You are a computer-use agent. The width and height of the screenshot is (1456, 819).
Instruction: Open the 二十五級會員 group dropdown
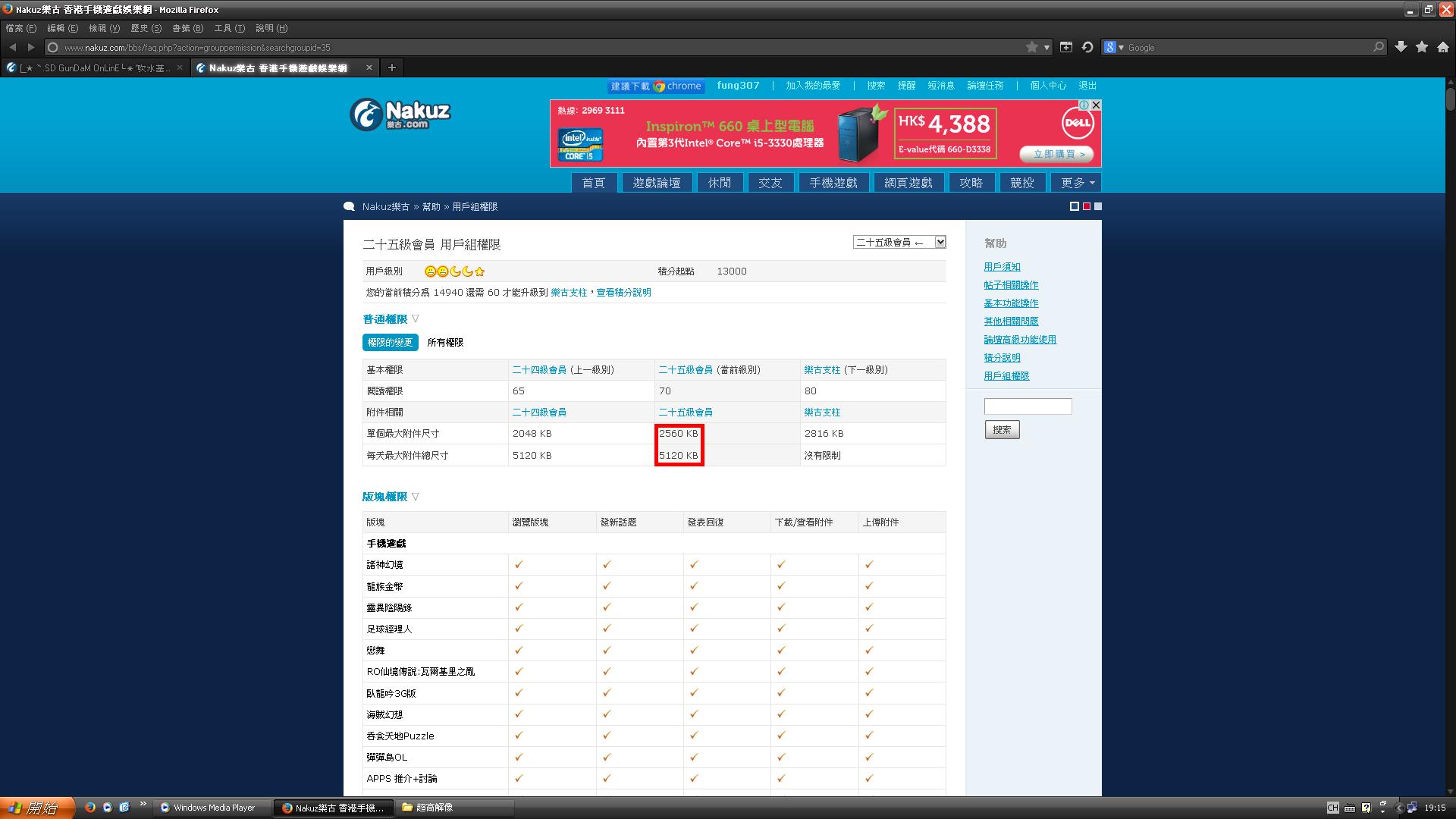tap(899, 242)
